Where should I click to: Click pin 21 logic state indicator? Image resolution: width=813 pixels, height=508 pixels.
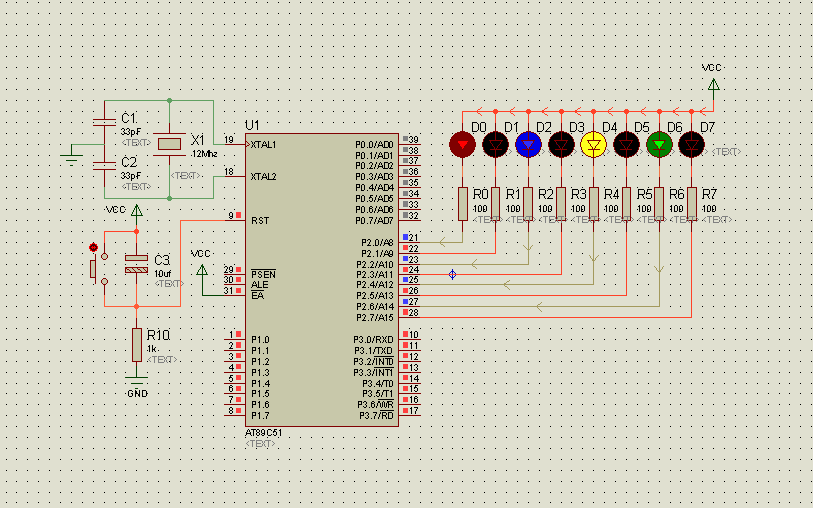pyautogui.click(x=405, y=237)
